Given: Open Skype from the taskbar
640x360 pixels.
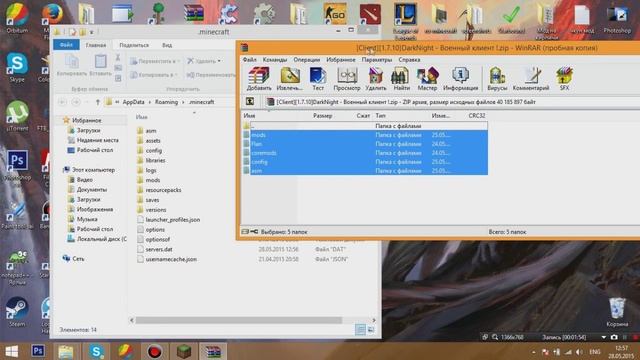Looking at the screenshot, I should click(96, 351).
